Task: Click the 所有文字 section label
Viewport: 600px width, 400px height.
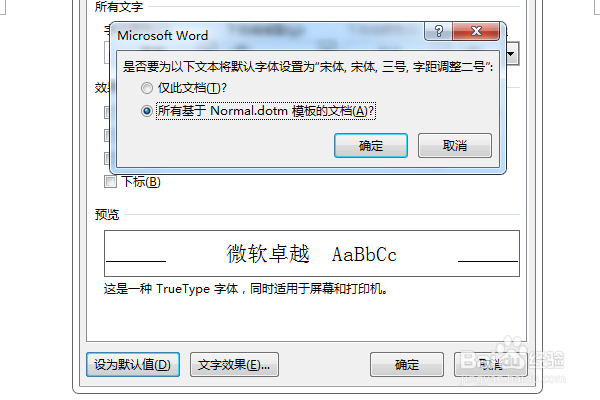Action: click(119, 7)
